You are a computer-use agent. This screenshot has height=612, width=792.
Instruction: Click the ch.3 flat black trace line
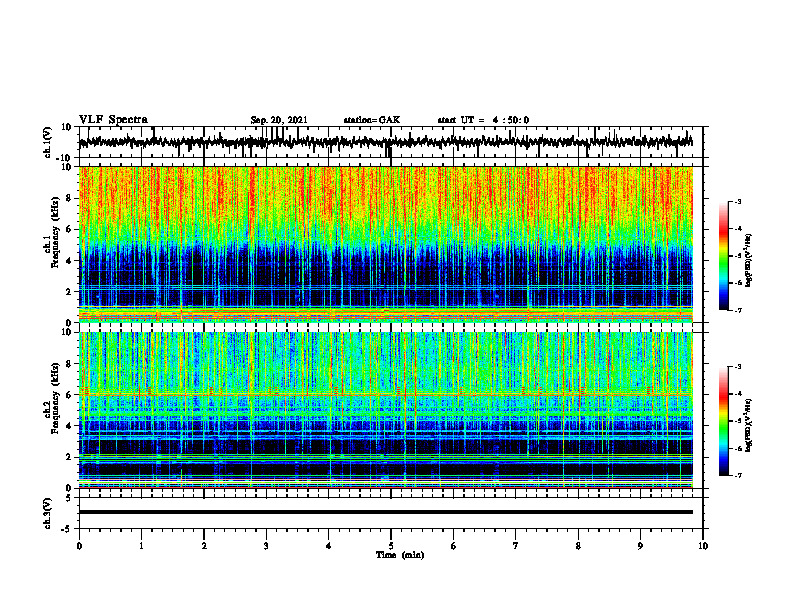point(385,512)
